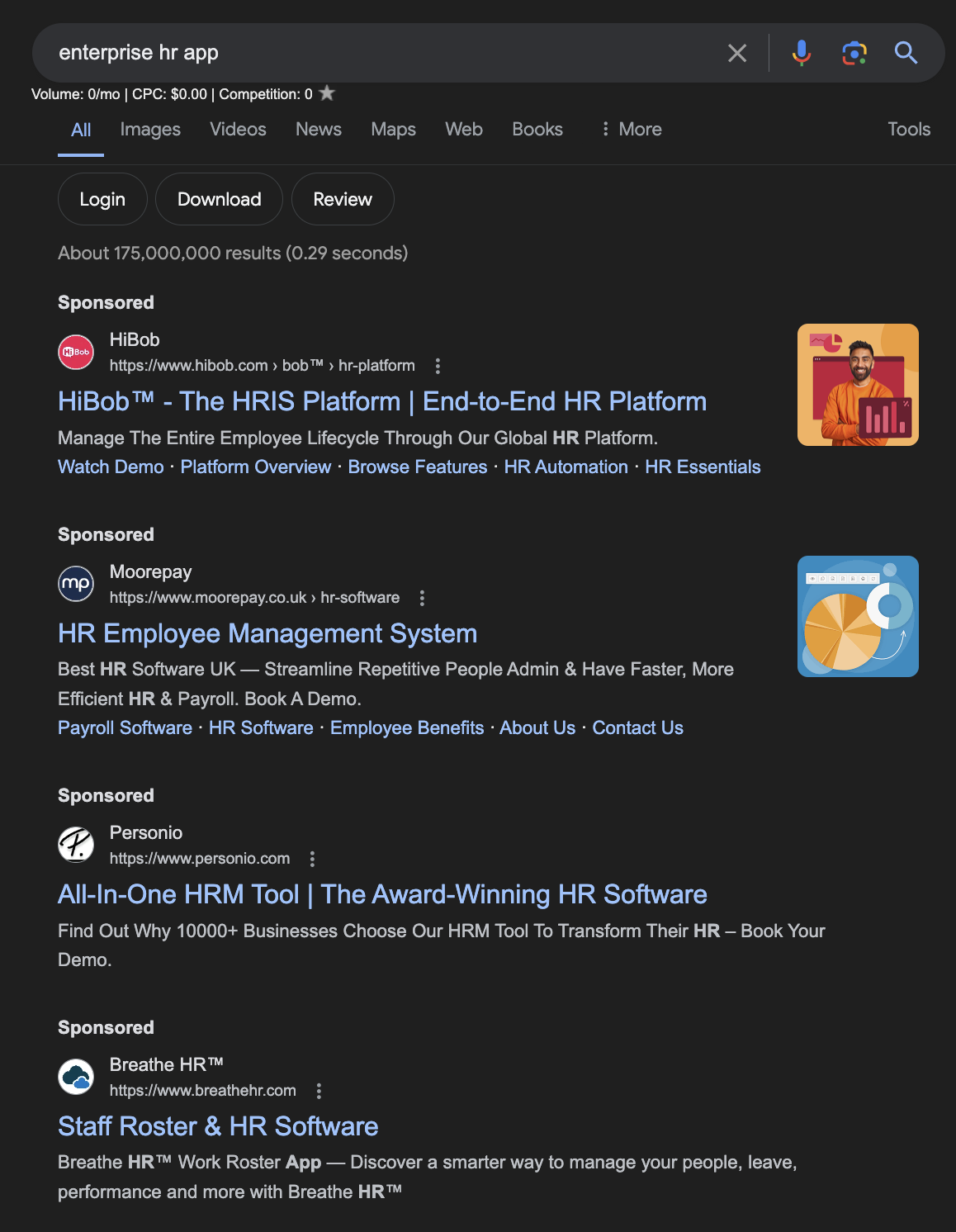This screenshot has width=956, height=1232.
Task: Click the breathehr.com URL text
Action: click(x=203, y=1091)
